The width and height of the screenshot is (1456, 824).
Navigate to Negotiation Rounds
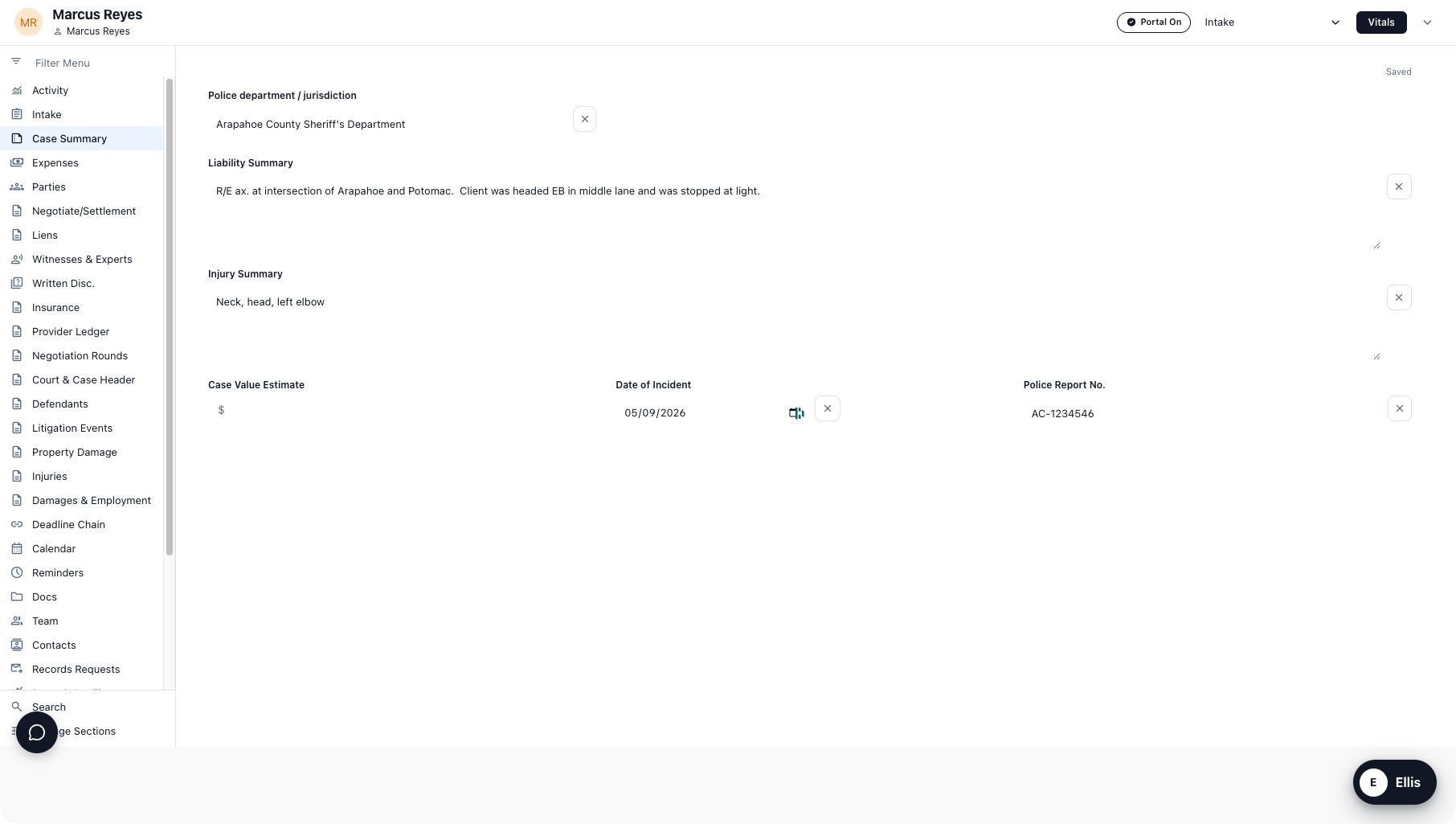pos(82,356)
